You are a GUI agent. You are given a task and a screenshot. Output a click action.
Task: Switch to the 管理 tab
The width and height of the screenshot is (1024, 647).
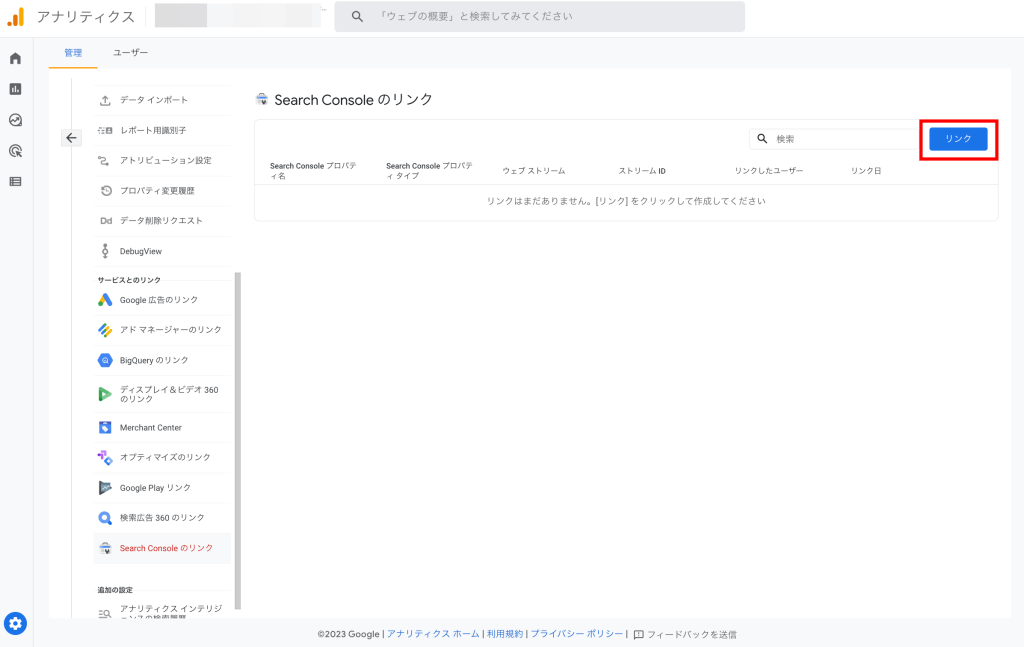[73, 53]
